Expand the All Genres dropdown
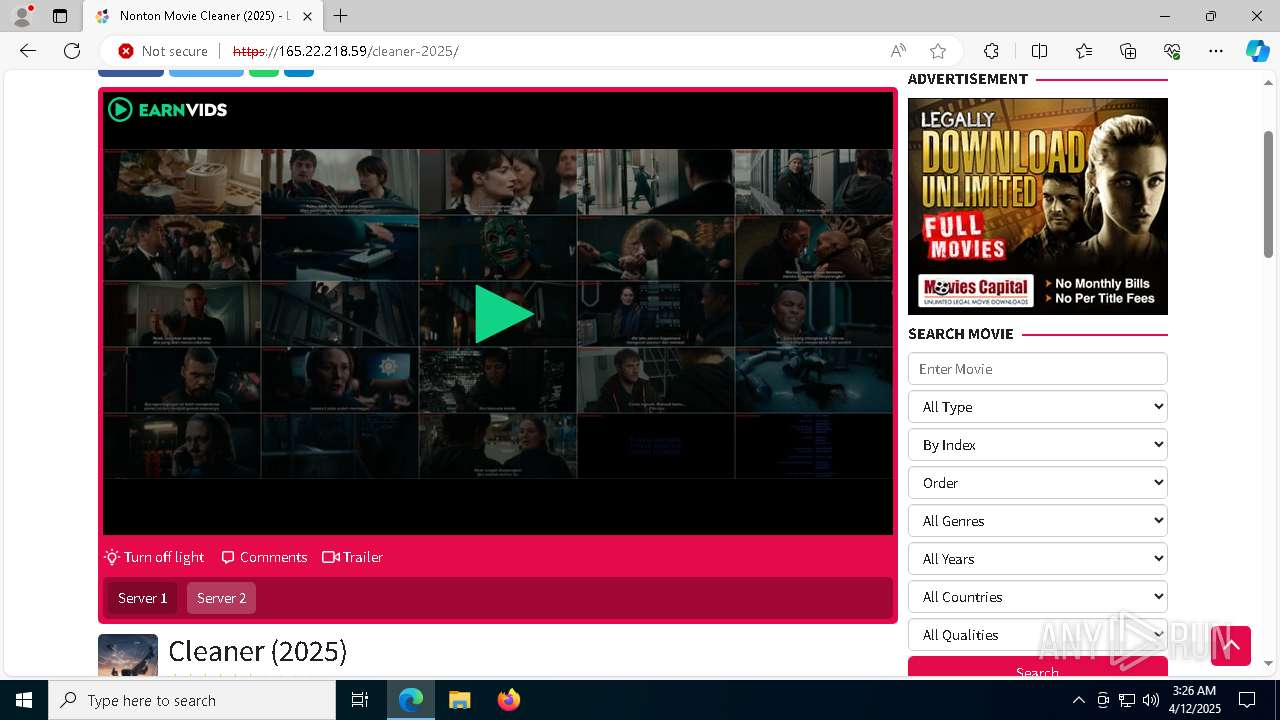The width and height of the screenshot is (1280, 720). (1037, 521)
